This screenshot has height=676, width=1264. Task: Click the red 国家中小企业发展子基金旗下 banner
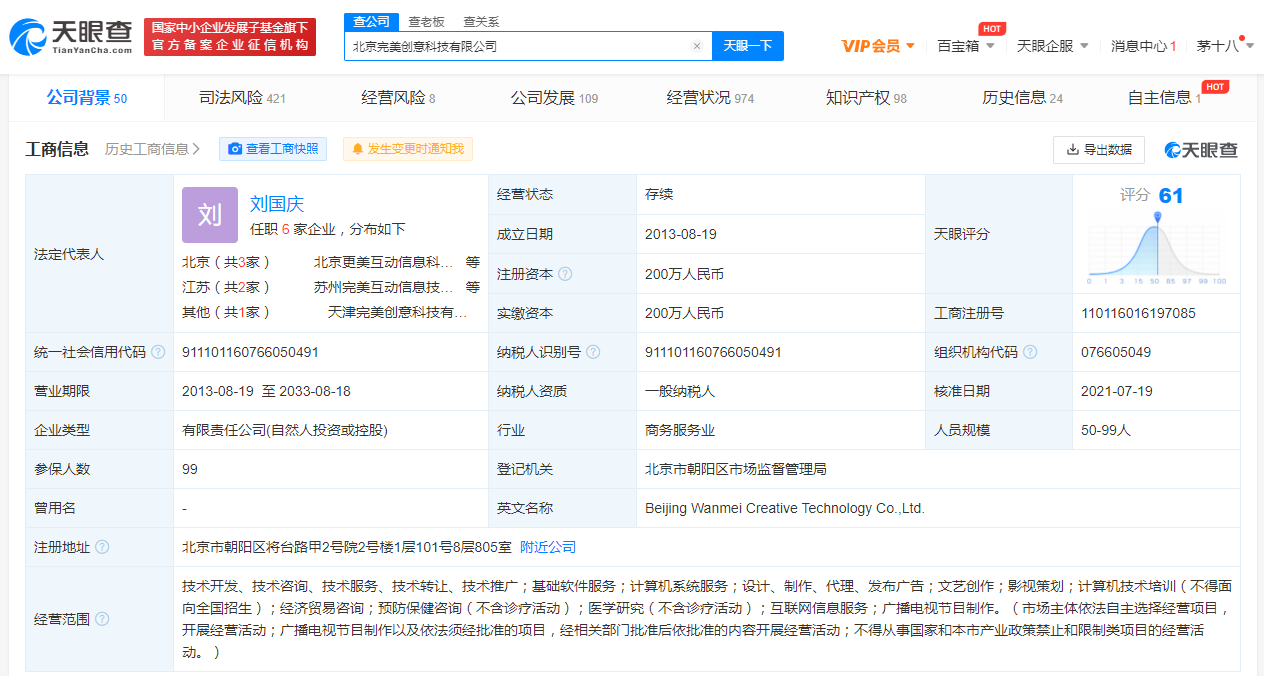230,37
